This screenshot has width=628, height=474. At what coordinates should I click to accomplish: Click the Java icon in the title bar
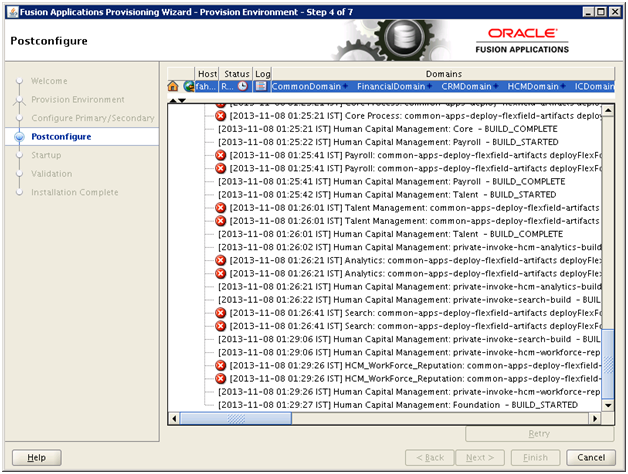pos(13,12)
